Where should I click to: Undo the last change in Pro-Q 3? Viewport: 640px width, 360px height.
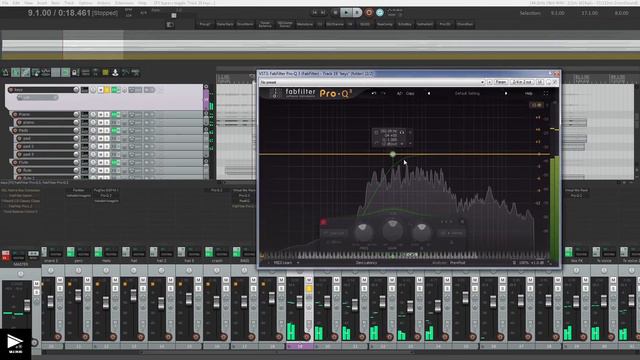(373, 93)
